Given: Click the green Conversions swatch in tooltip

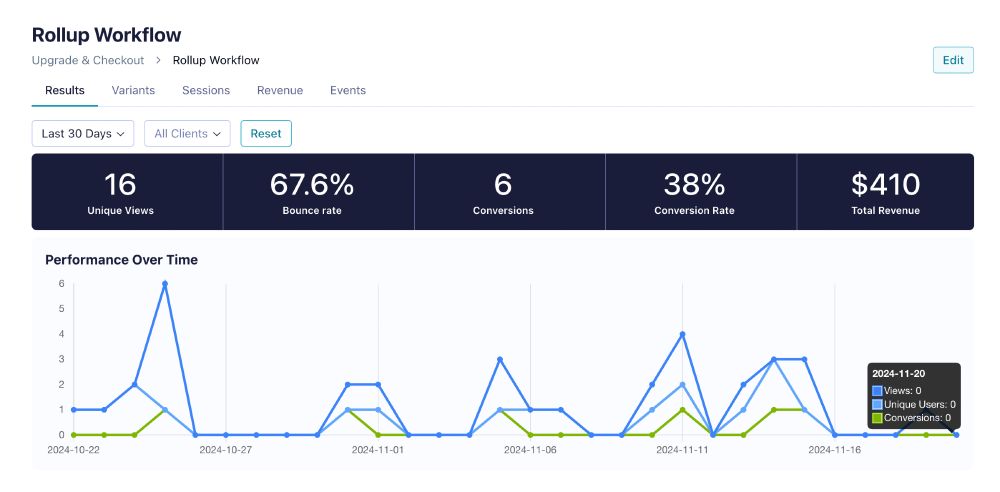Looking at the screenshot, I should (x=878, y=417).
